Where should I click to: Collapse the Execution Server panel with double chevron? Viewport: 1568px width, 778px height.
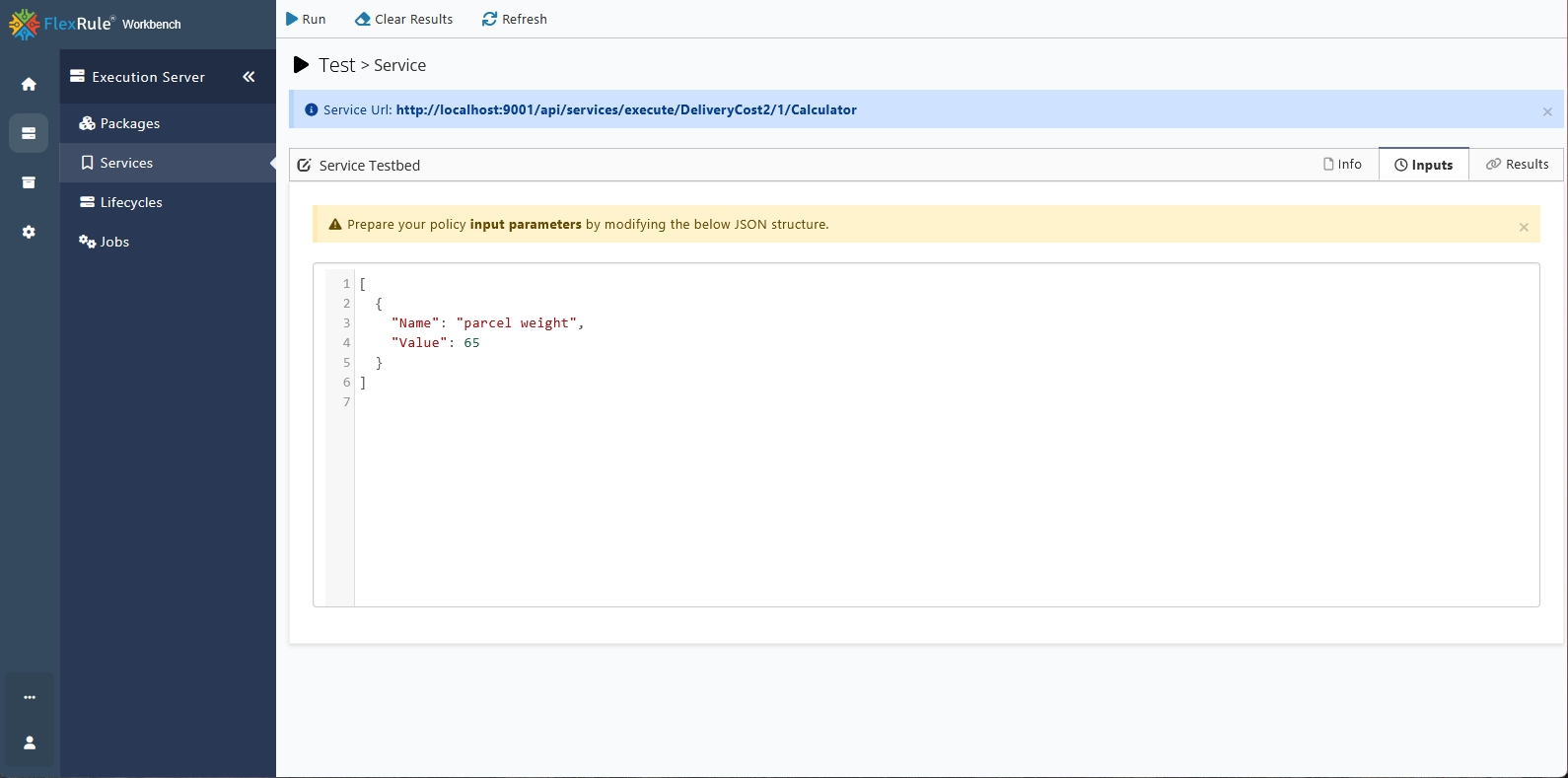click(x=249, y=77)
